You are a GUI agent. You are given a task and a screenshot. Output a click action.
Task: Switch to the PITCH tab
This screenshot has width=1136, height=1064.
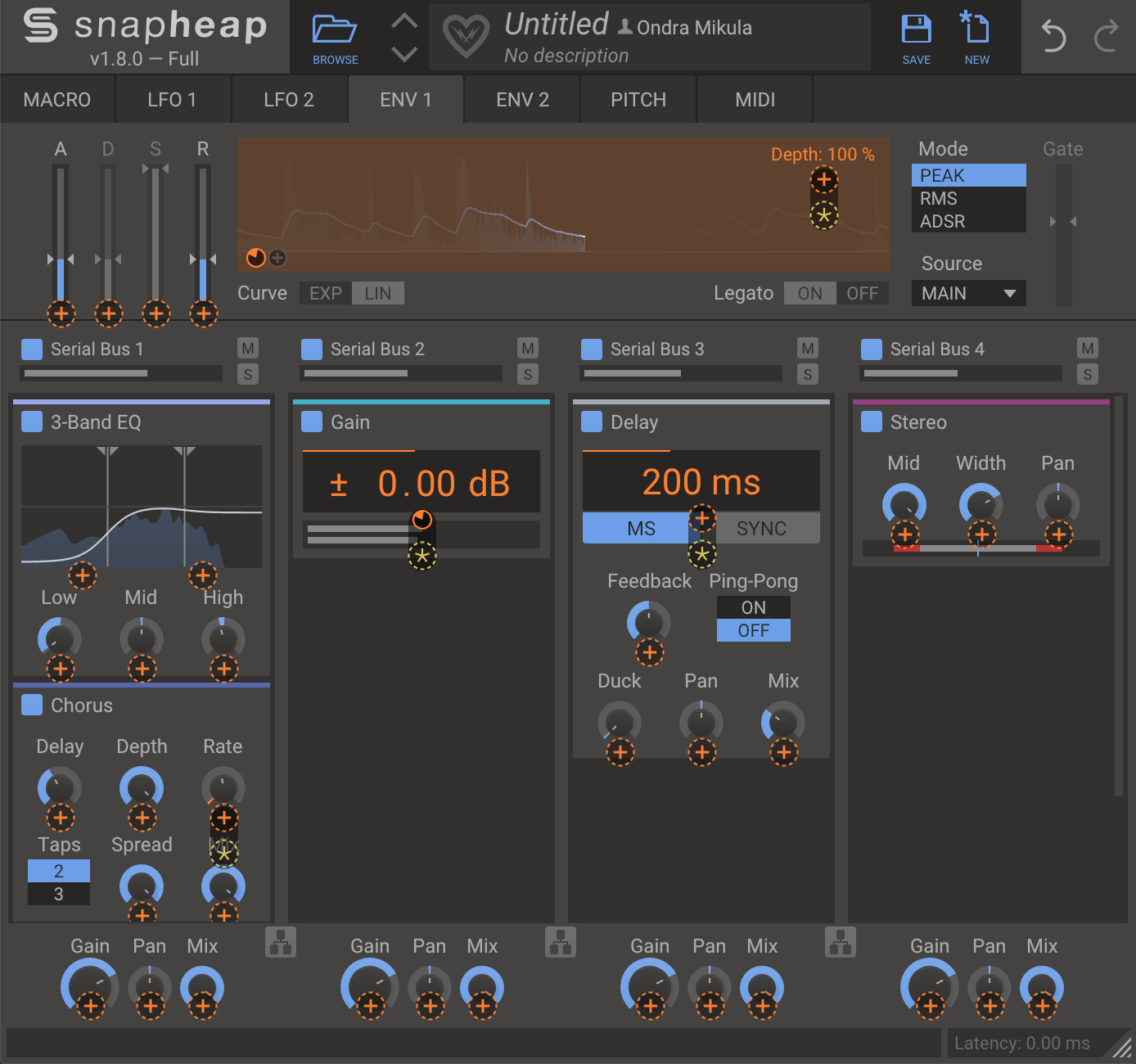tap(638, 100)
